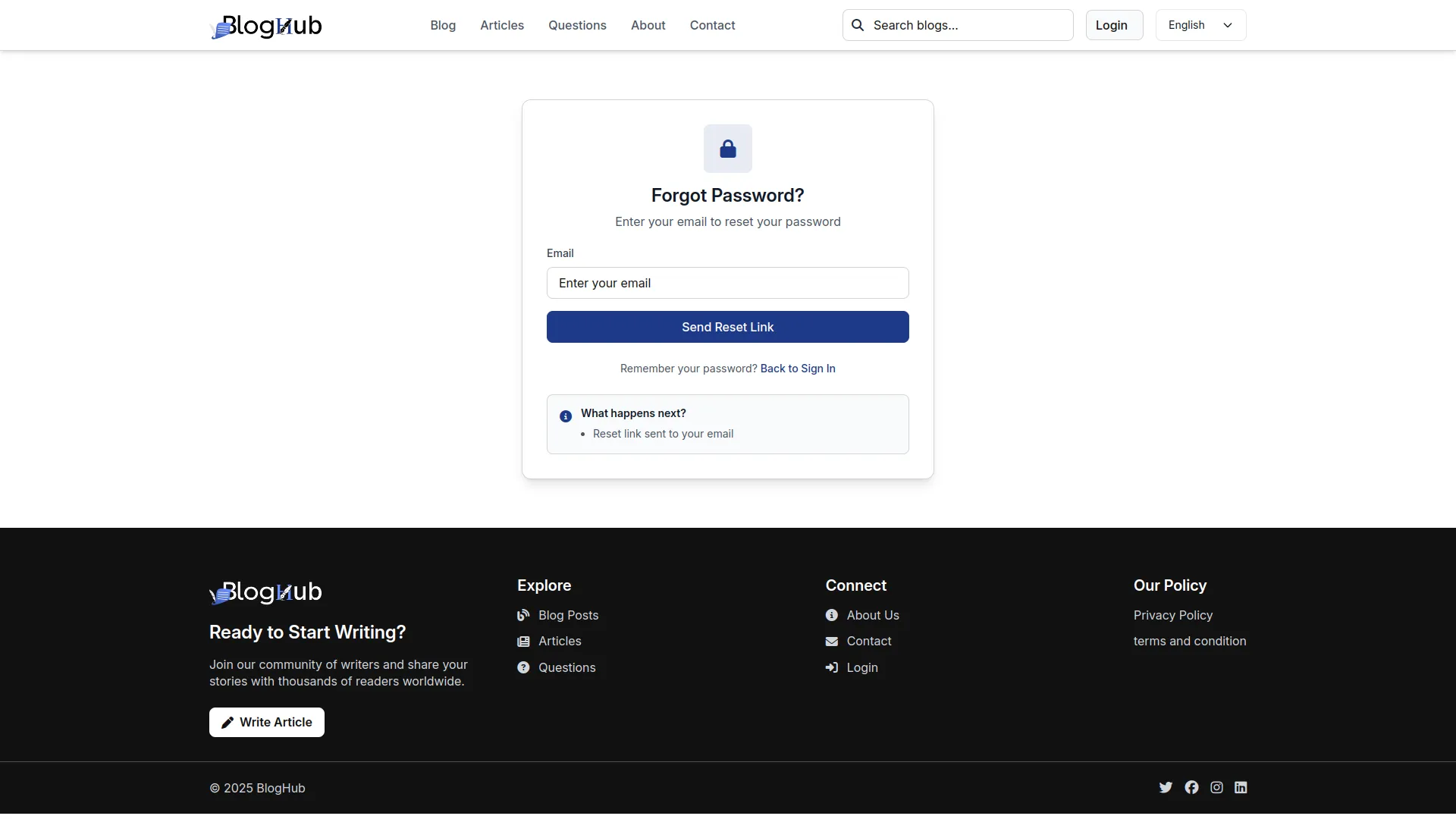Click the pencil icon on Write Article

click(228, 722)
